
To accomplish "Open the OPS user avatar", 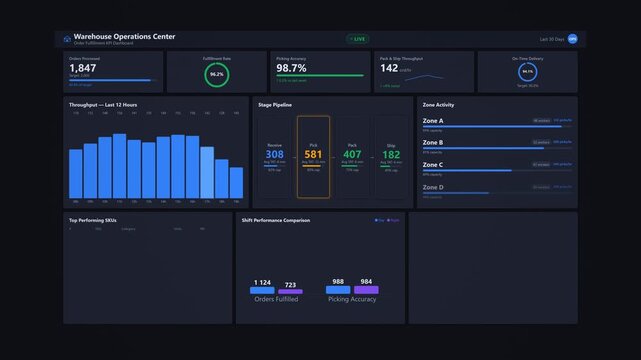I will pyautogui.click(x=572, y=39).
